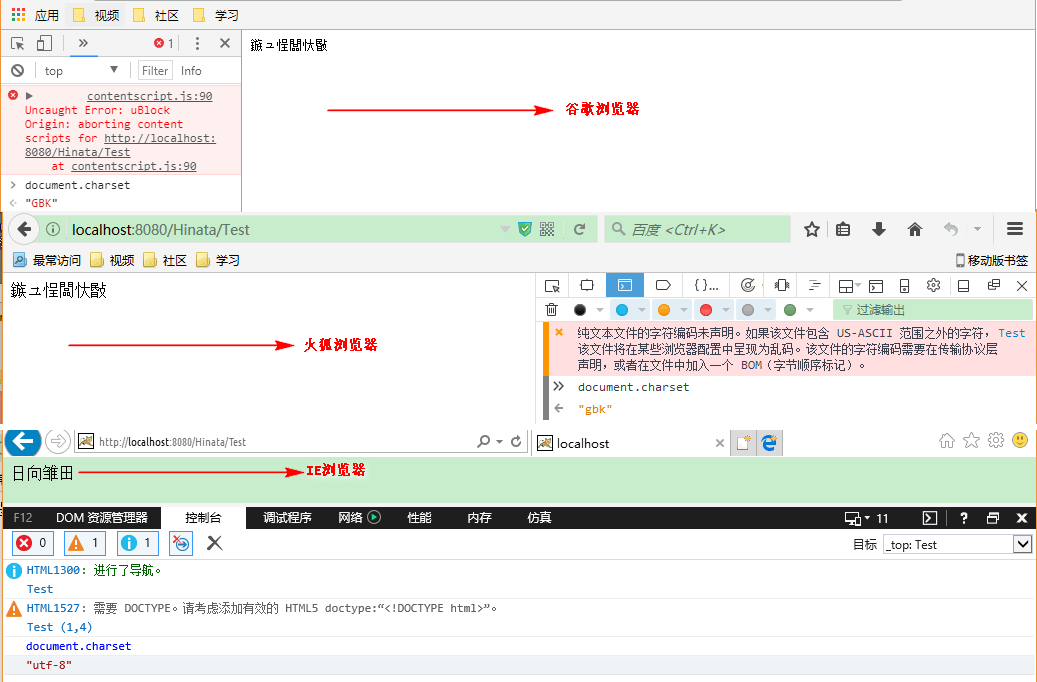Image resolution: width=1037 pixels, height=682 pixels.
Task: Go back in IE browser
Action: [x=23, y=441]
